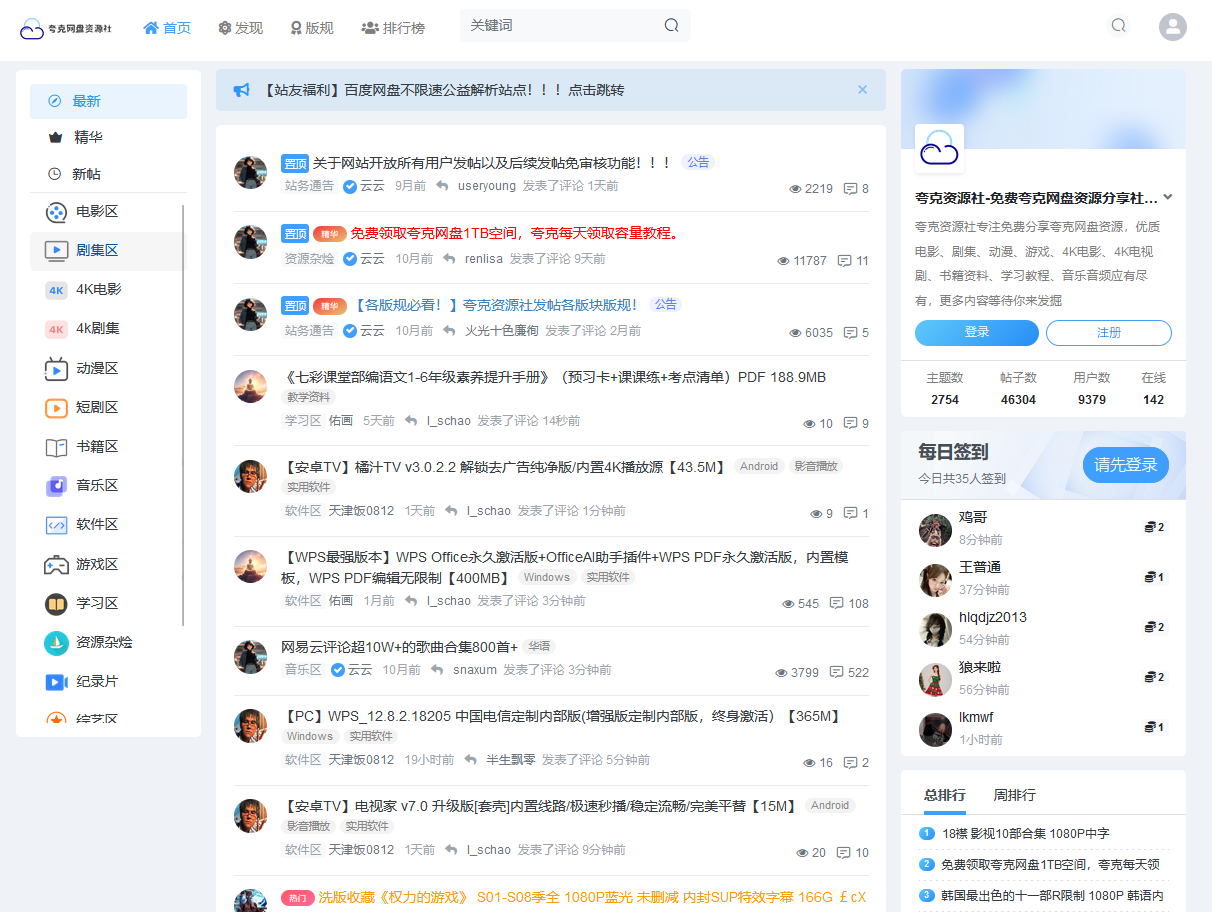Click the search magnifier in keyword box
The width and height of the screenshot is (1212, 912).
pos(671,25)
